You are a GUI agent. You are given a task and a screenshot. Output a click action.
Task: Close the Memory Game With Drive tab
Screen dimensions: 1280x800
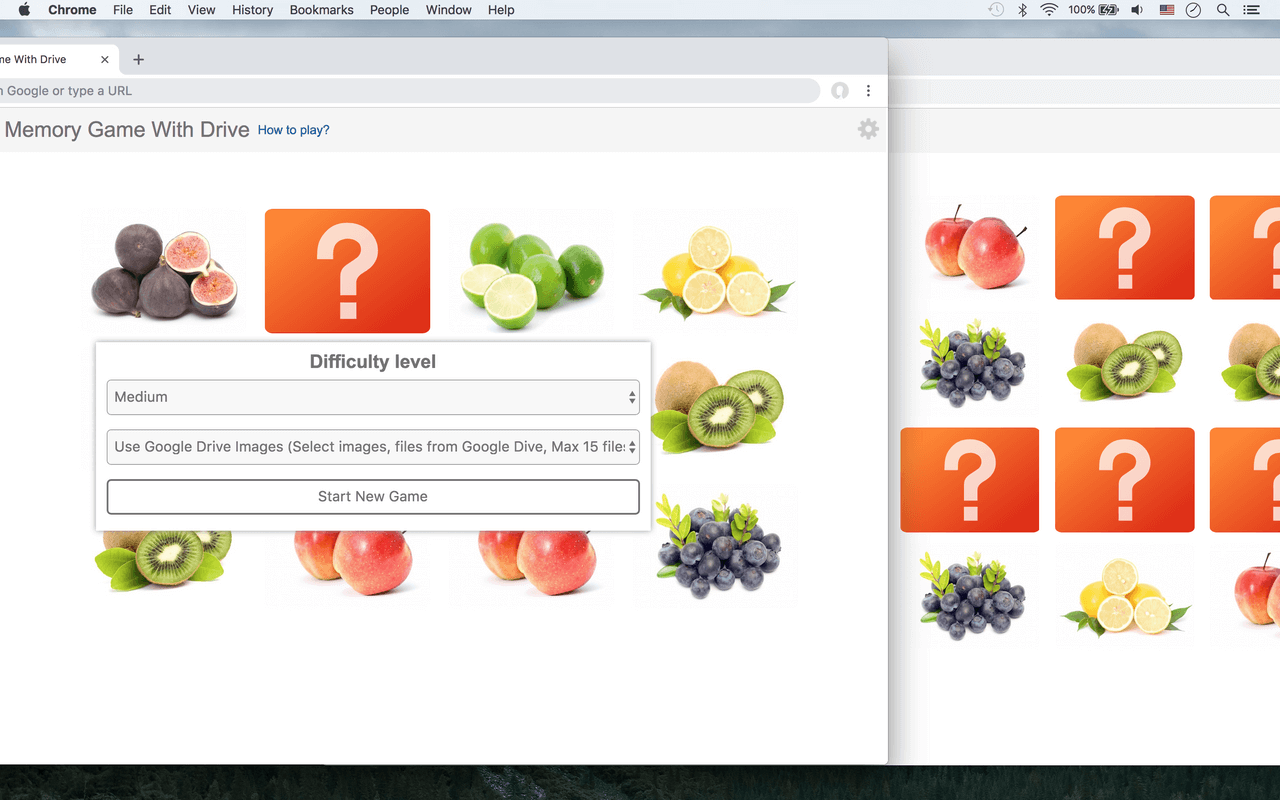105,60
